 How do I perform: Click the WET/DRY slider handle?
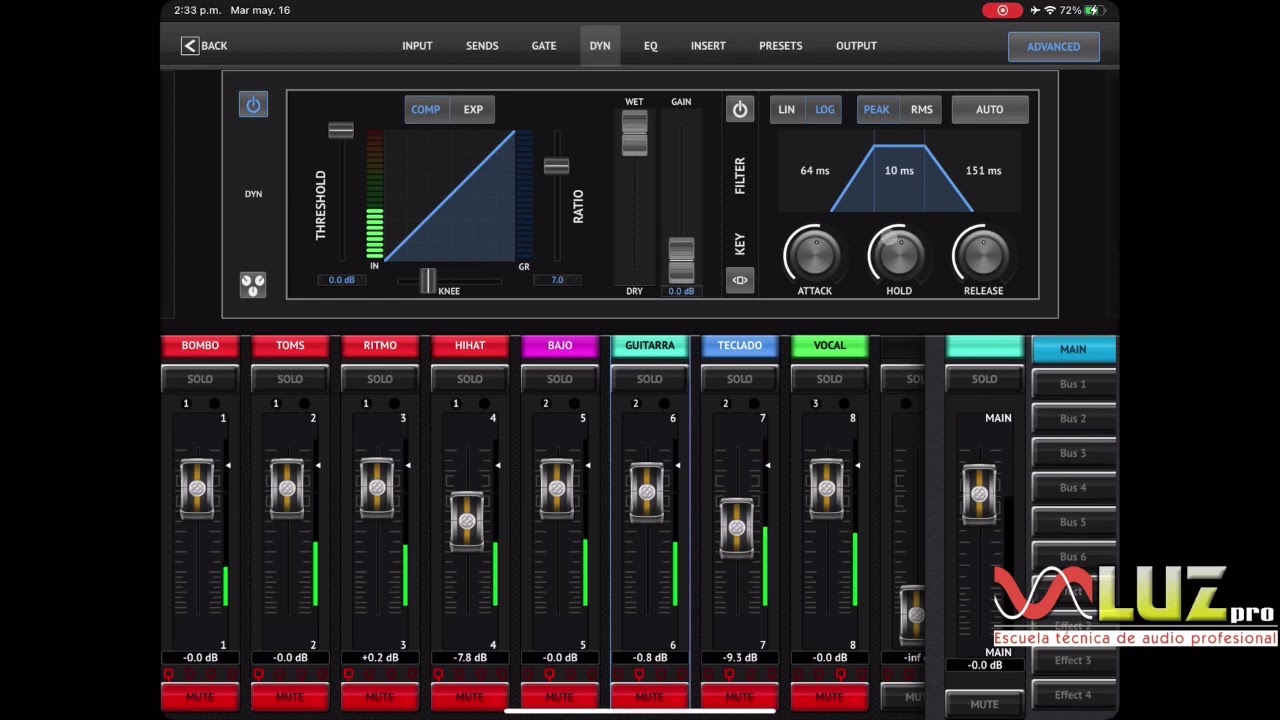pos(634,132)
